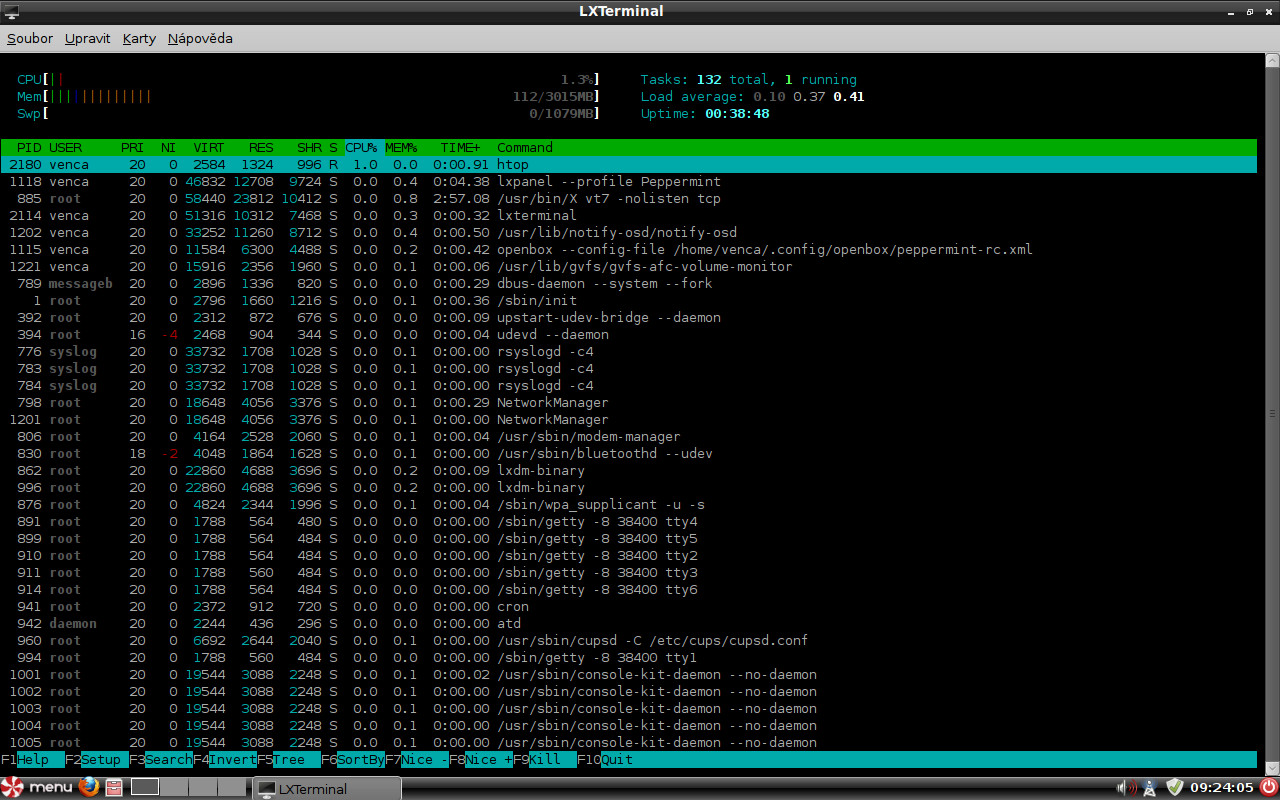Click the red power button icon
This screenshot has width=1280, height=800.
1269,787
